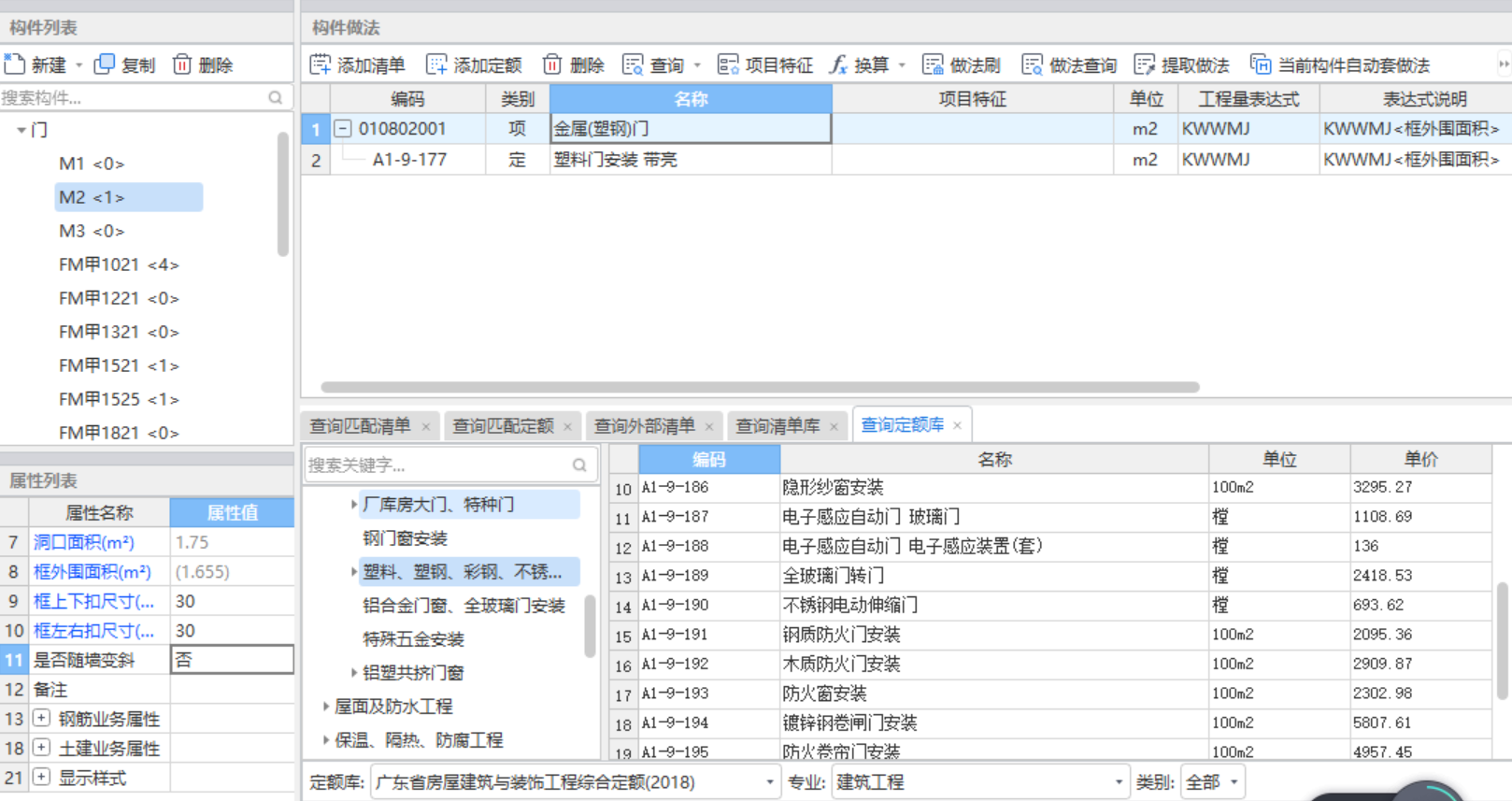1512x801 pixels.
Task: Click the 做法刷 toolbar icon
Action: (x=933, y=64)
